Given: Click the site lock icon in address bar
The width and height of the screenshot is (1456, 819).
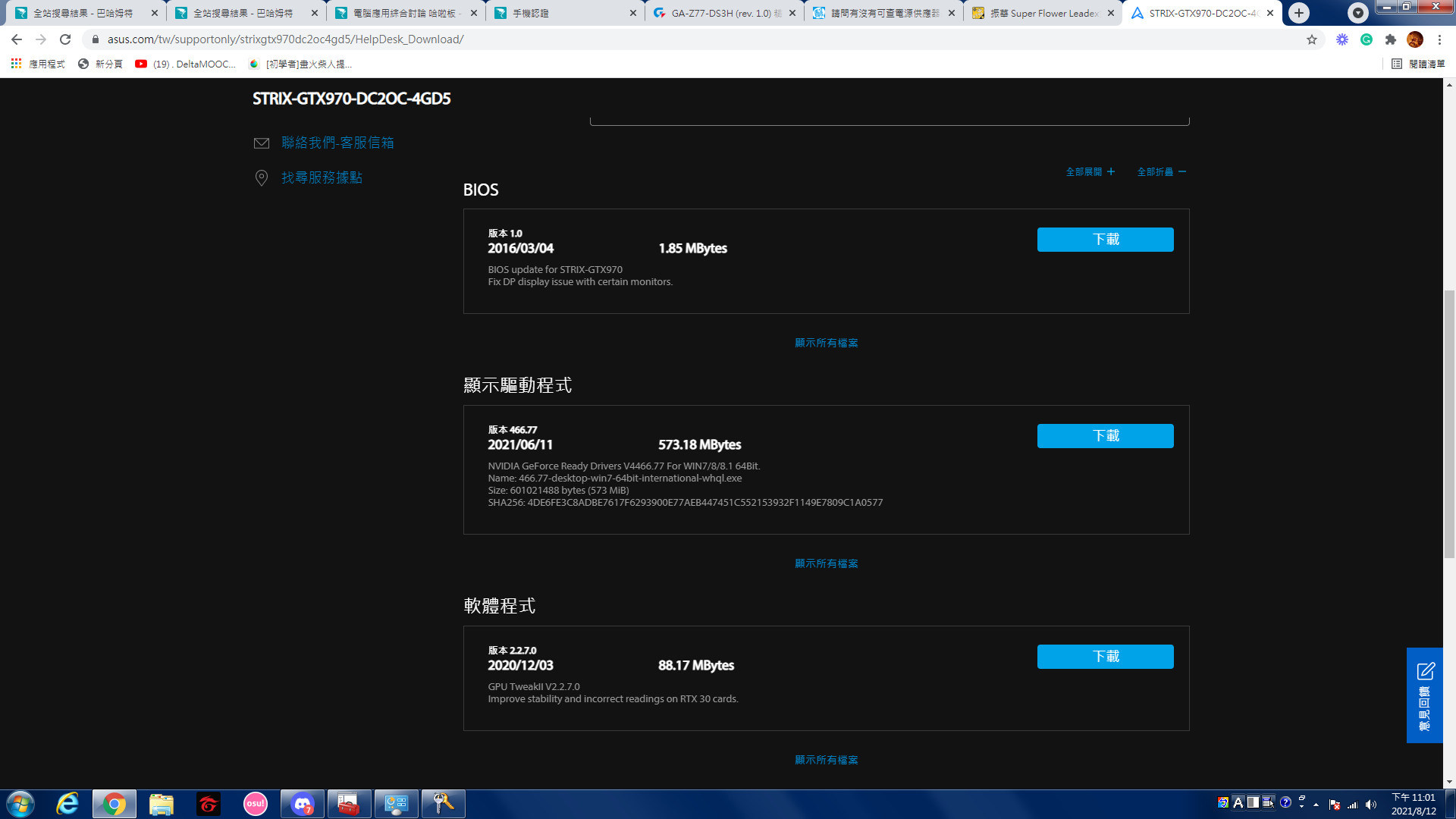Looking at the screenshot, I should pos(96,39).
